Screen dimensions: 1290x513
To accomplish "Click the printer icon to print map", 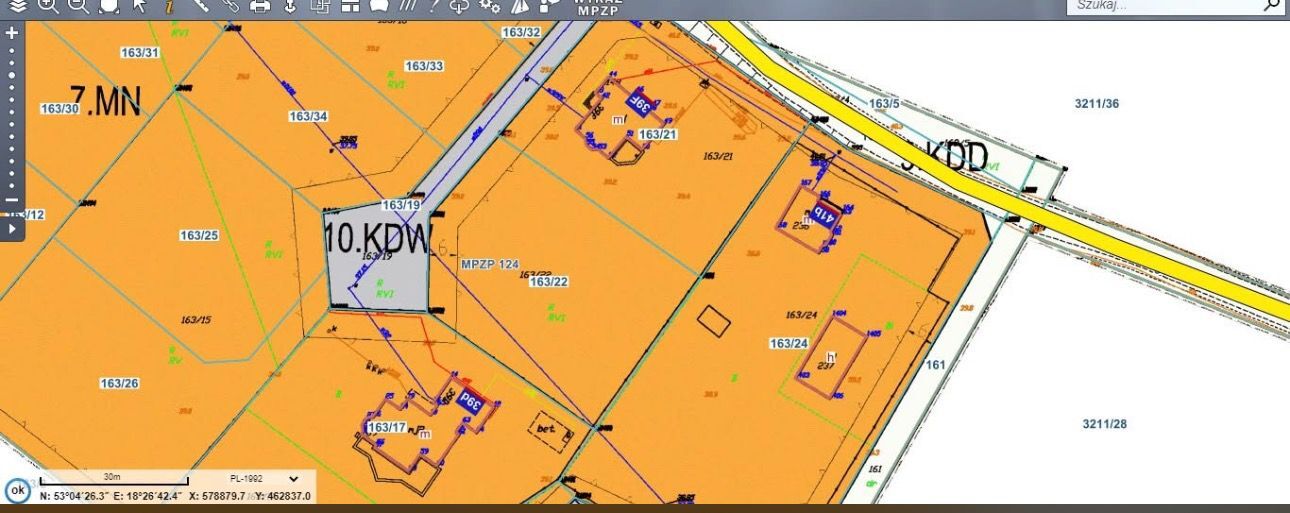I will click(x=260, y=5).
